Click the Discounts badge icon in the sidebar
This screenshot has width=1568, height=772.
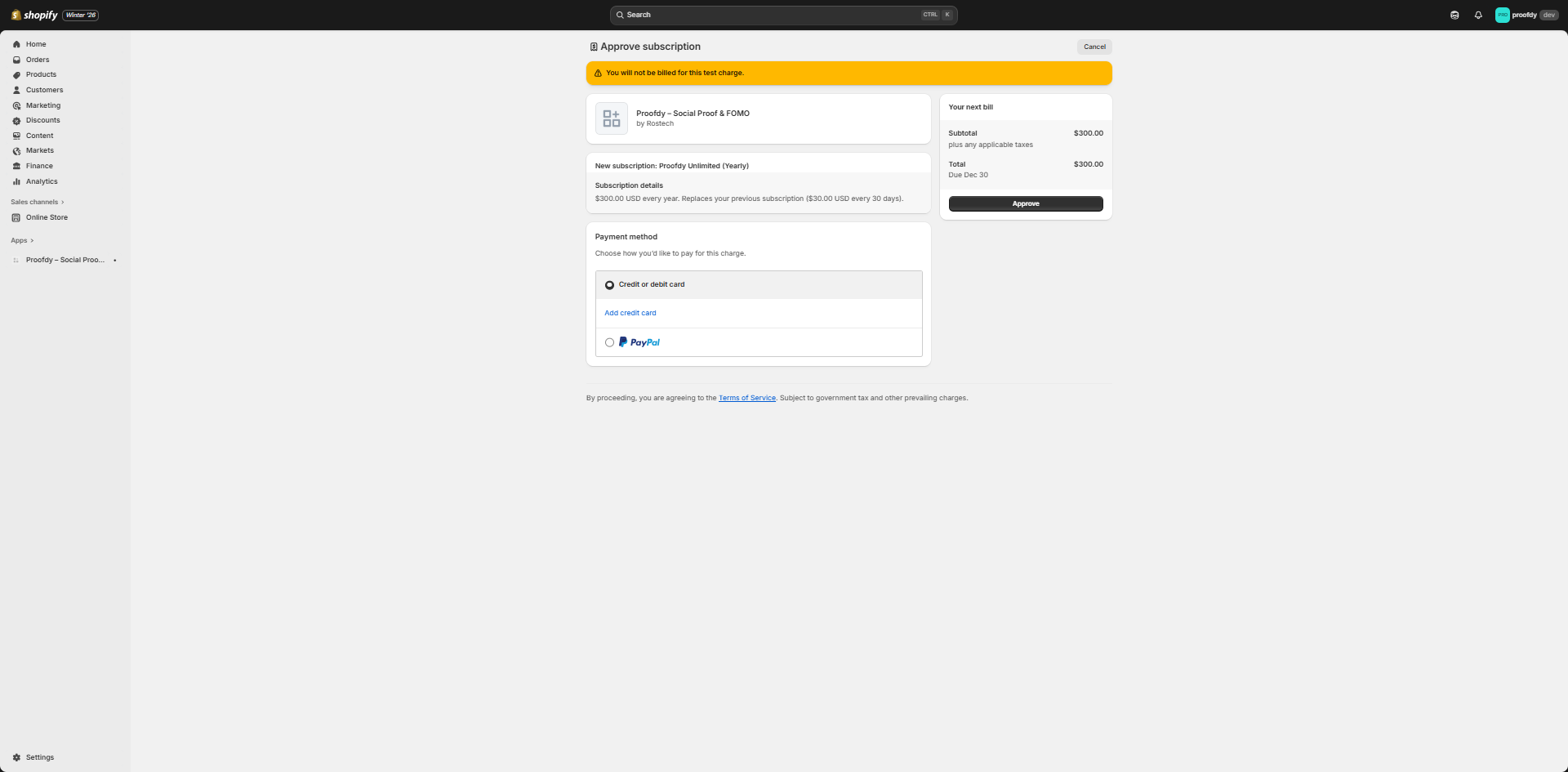pos(16,120)
